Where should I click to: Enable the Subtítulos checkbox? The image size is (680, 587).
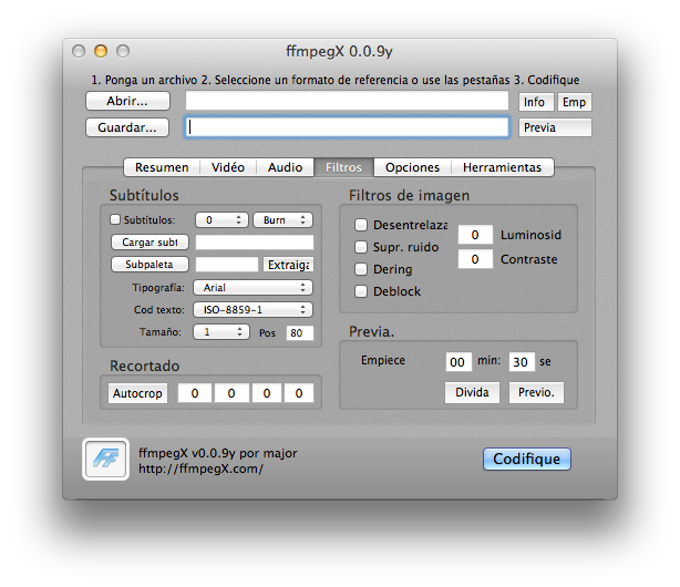pyautogui.click(x=115, y=219)
